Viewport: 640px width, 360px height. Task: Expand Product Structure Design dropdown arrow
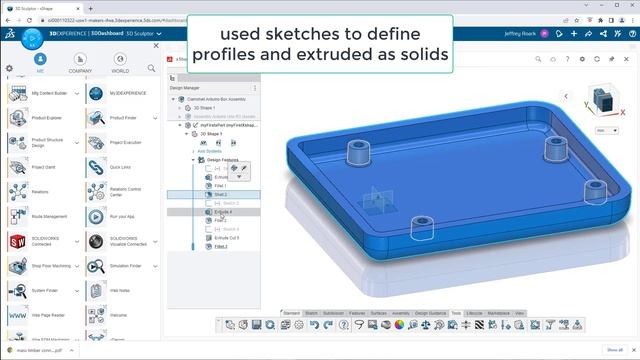pos(77,143)
